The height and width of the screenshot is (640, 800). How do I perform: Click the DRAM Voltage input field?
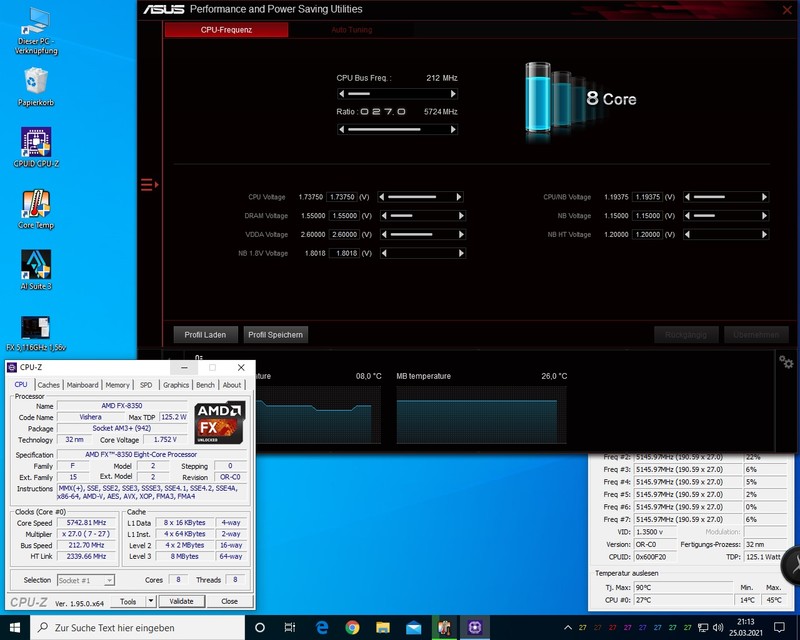pos(344,216)
